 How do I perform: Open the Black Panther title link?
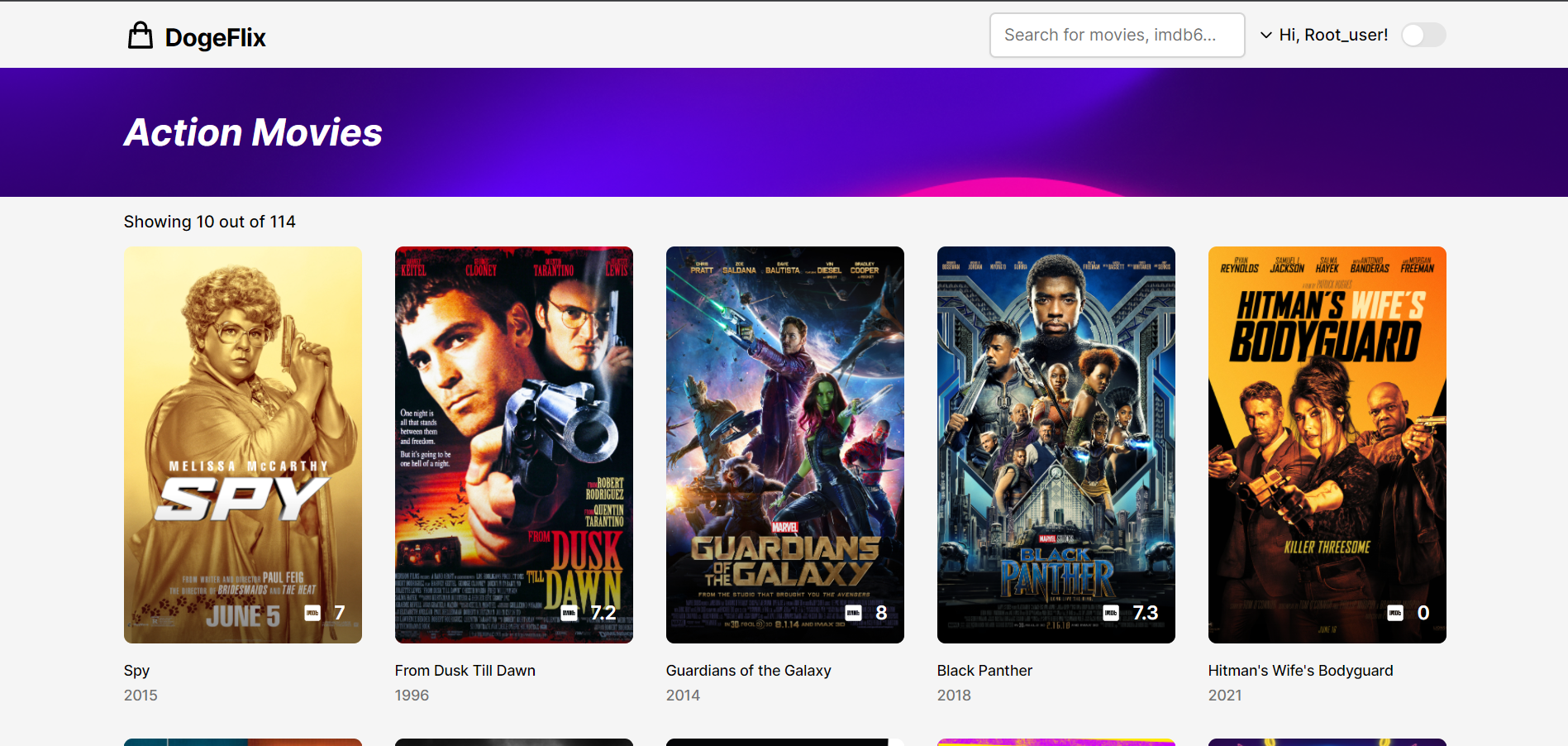point(984,671)
